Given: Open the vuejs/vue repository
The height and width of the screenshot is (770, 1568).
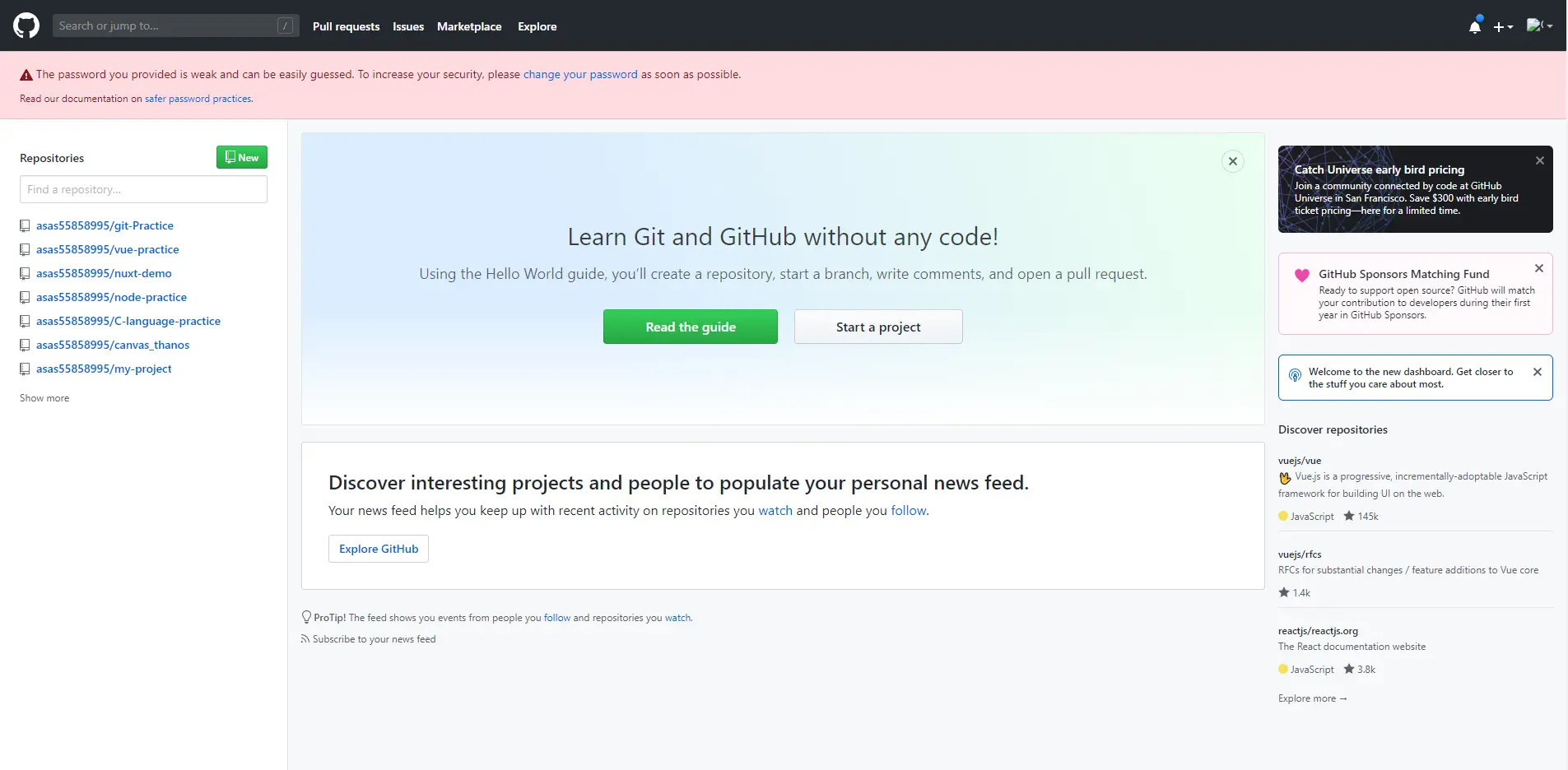Looking at the screenshot, I should 1300,461.
